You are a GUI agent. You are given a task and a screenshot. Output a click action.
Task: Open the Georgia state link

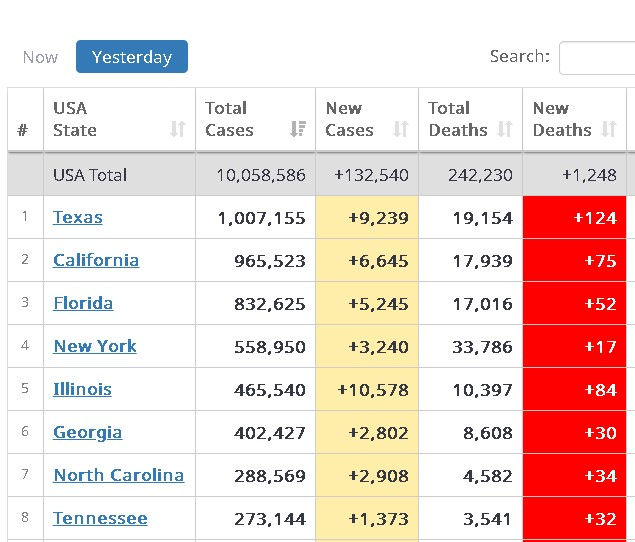coord(88,432)
